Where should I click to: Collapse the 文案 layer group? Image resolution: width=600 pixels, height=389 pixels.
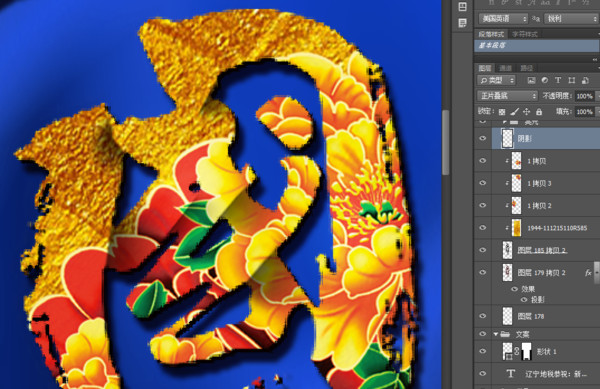pos(496,334)
